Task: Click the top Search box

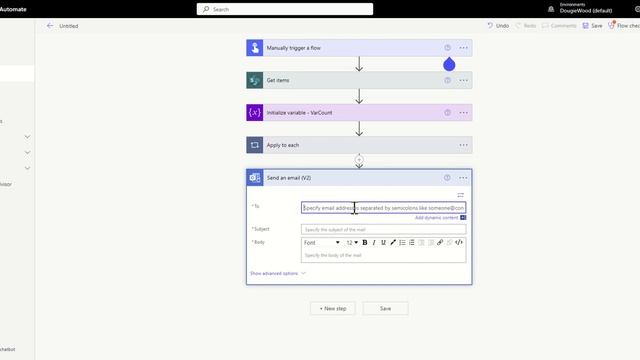Action: click(285, 9)
